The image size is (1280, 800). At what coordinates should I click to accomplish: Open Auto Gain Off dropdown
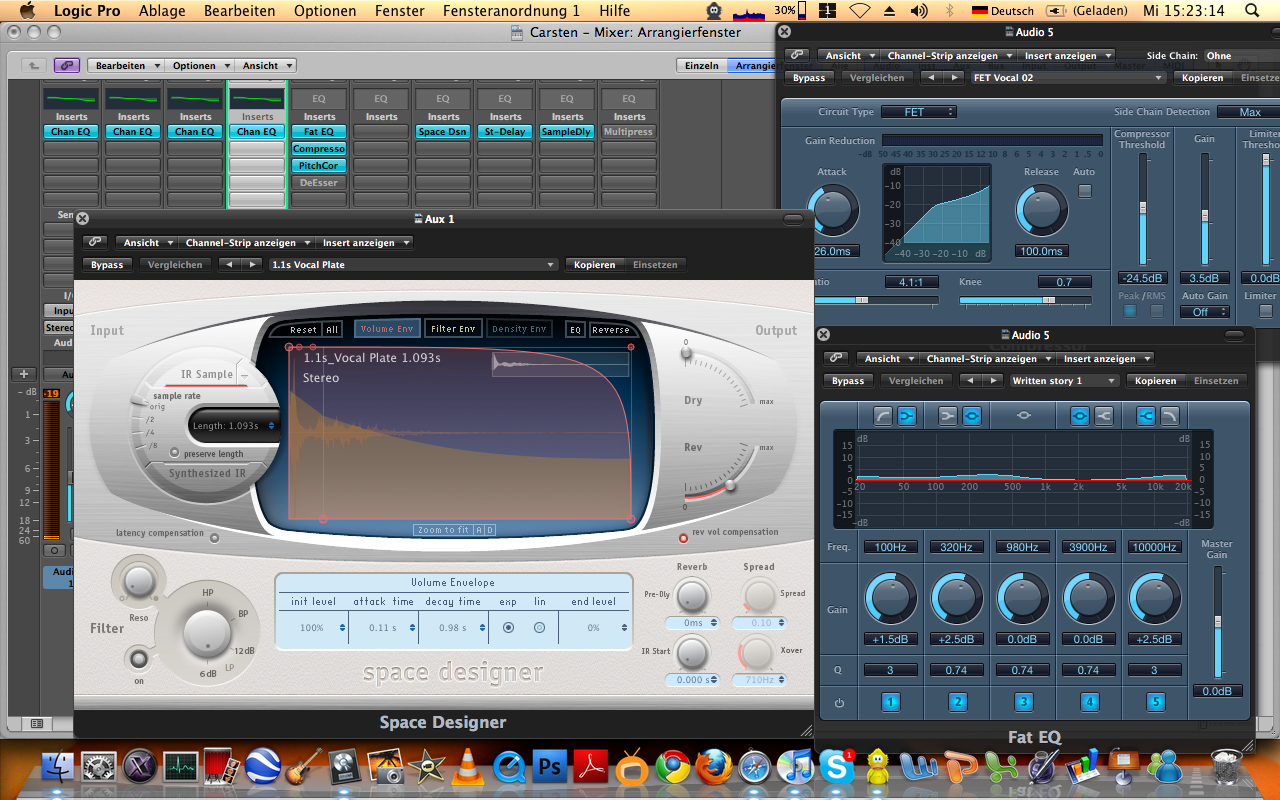click(1204, 312)
